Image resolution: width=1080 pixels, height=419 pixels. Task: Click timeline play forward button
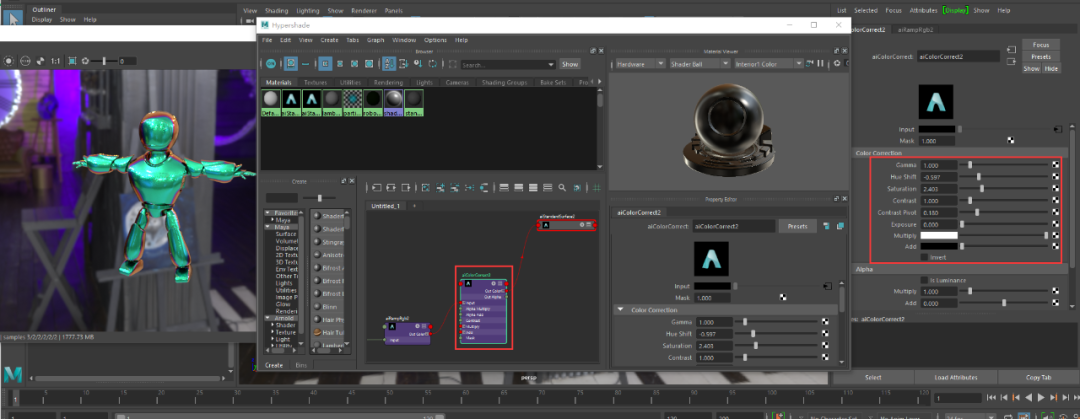click(x=1041, y=398)
